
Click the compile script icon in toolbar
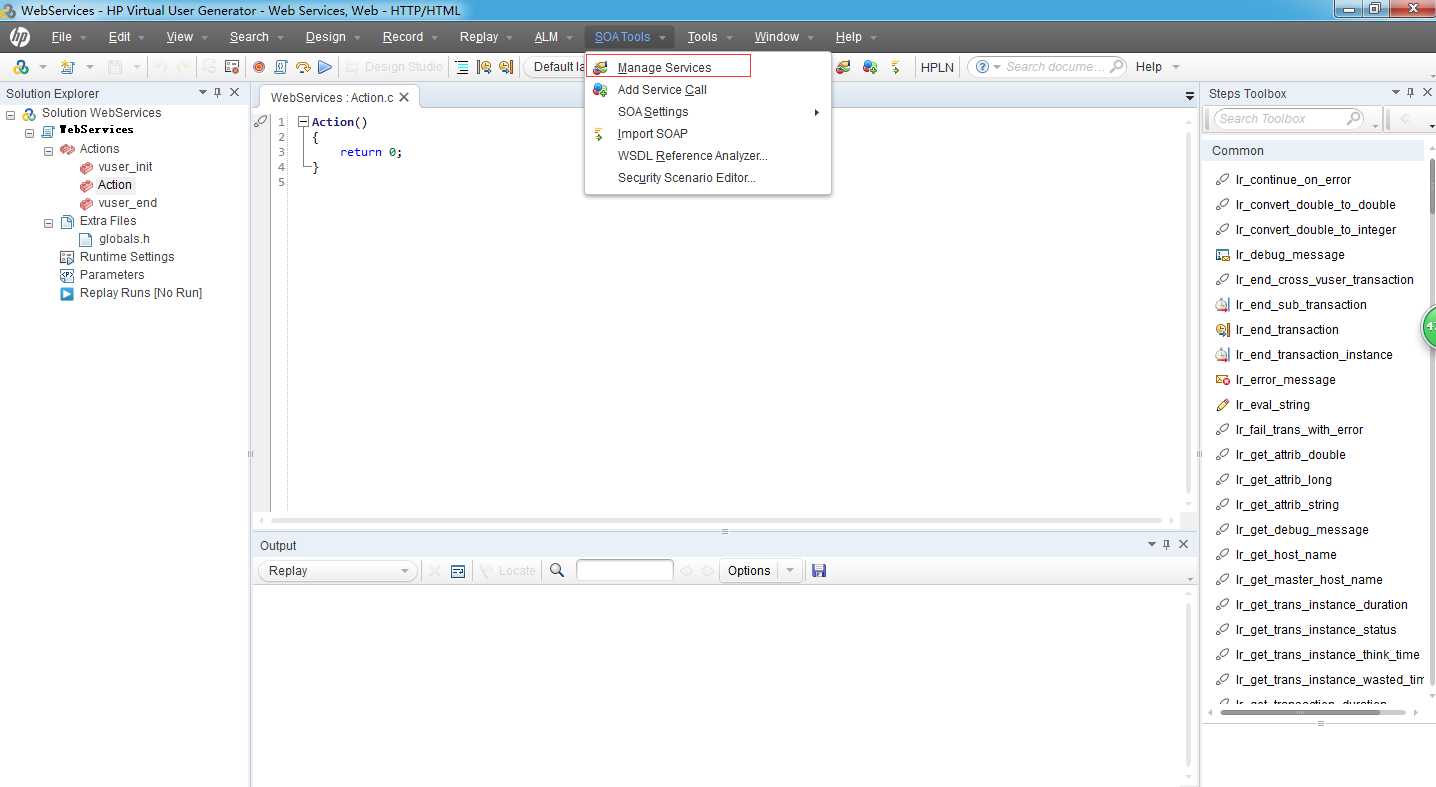[281, 67]
